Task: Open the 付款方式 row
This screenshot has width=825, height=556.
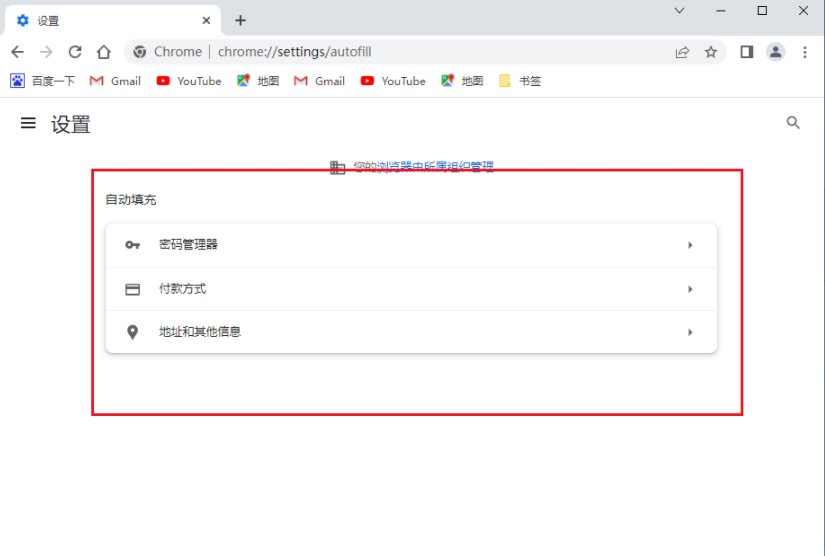Action: (411, 289)
